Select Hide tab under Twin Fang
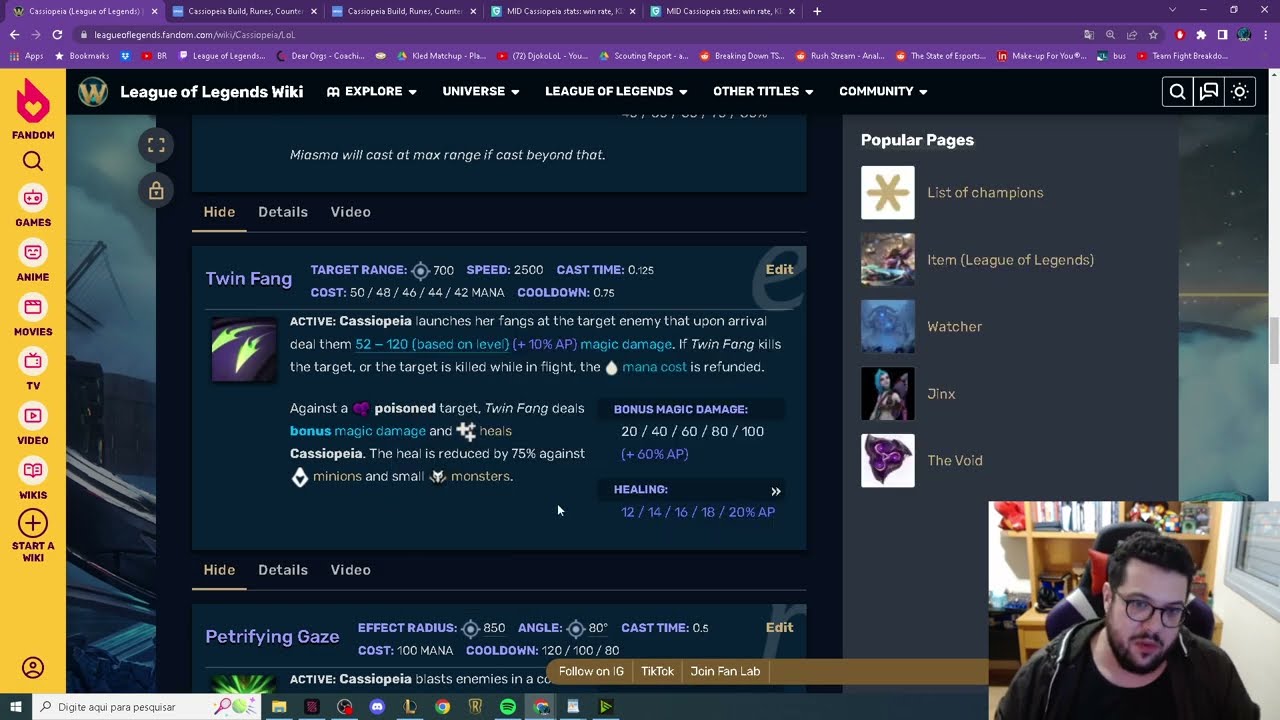The height and width of the screenshot is (720, 1280). (x=219, y=570)
